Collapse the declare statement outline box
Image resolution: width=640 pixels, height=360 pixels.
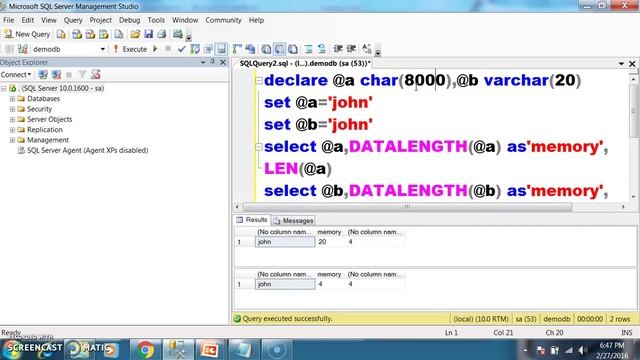click(258, 80)
